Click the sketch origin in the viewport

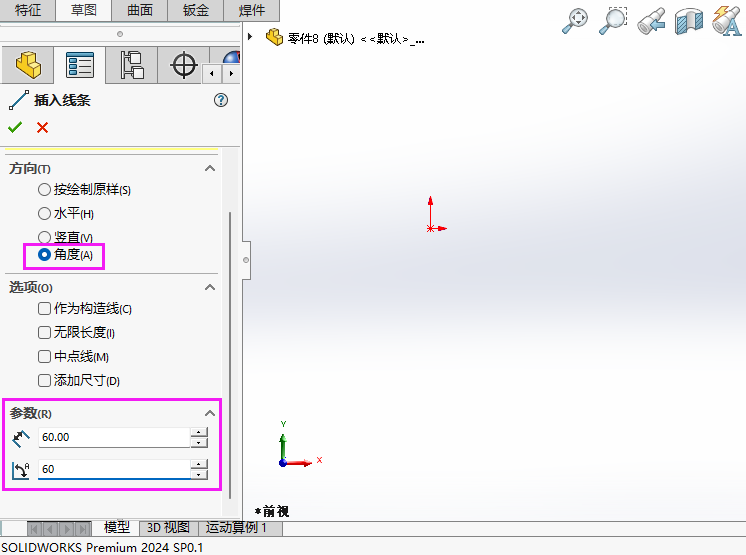(431, 229)
